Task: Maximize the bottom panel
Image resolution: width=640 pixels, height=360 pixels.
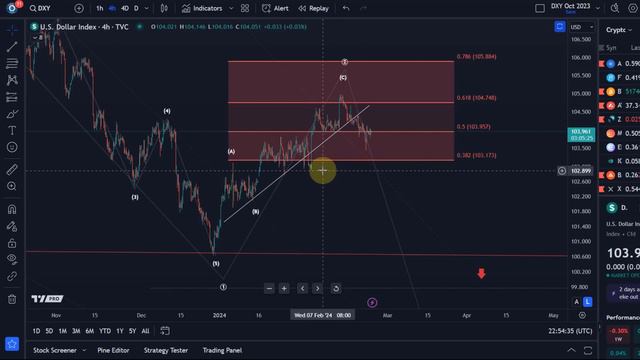Action: point(588,350)
